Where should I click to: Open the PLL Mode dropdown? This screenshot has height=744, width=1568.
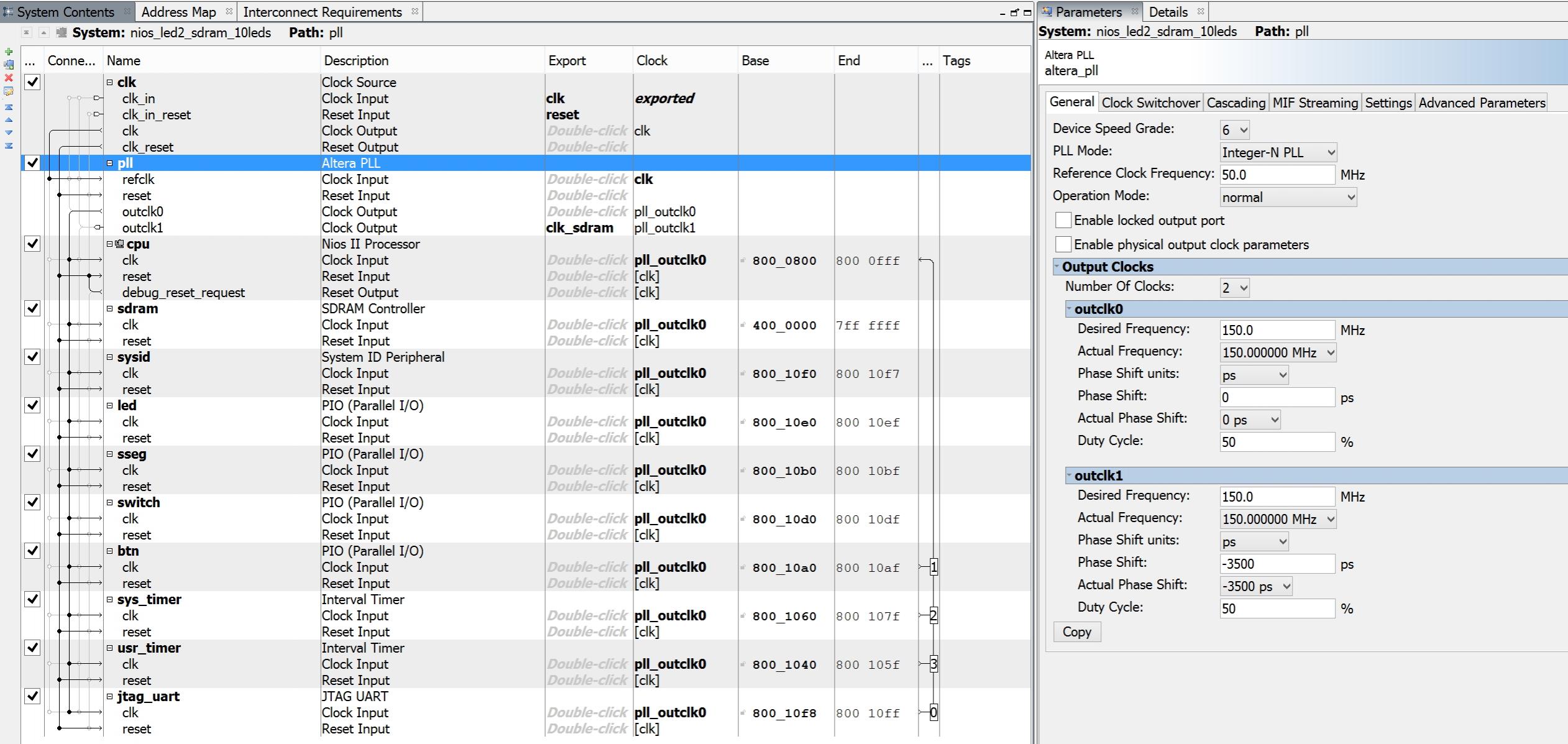[x=1278, y=152]
